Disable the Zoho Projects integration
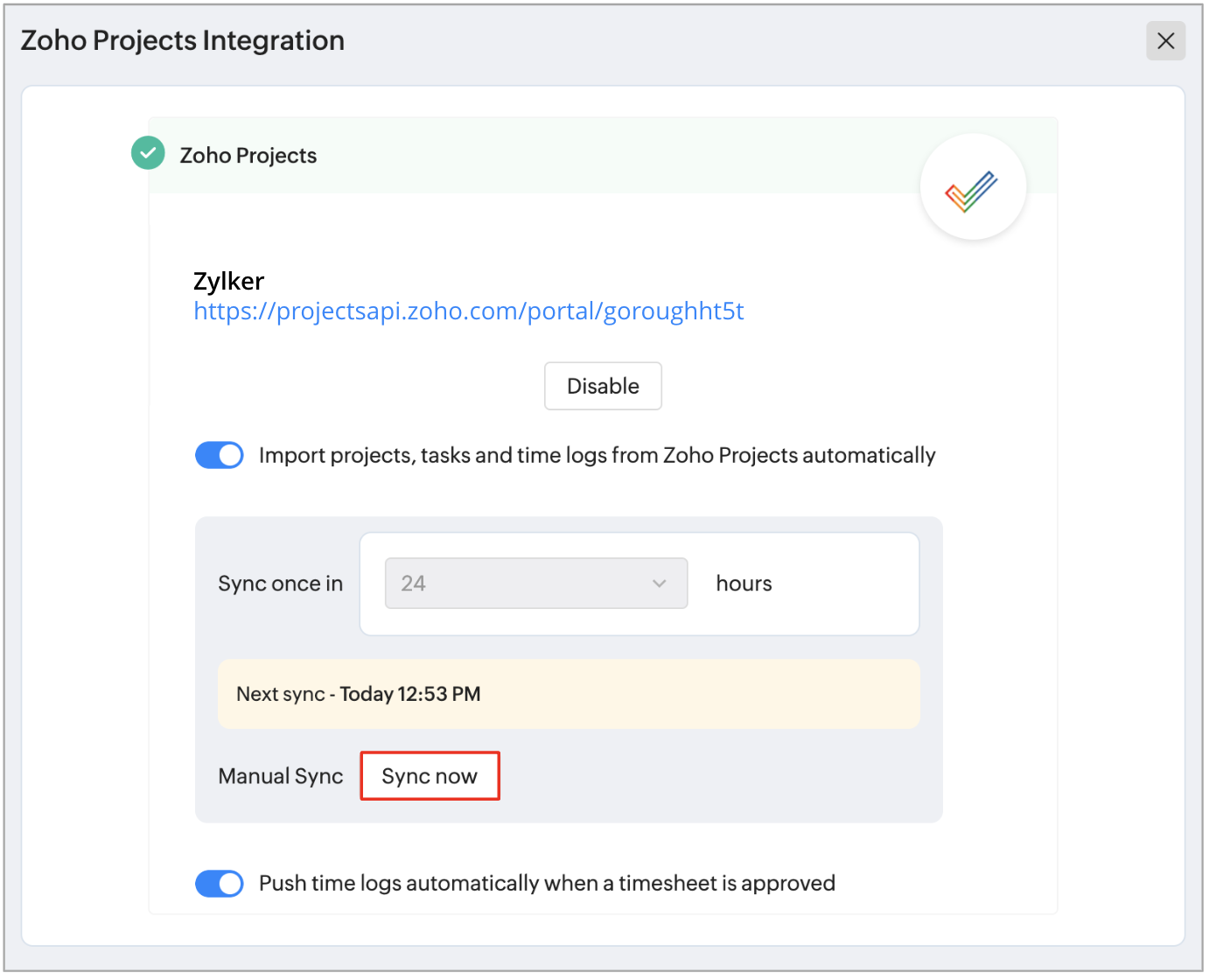The height and width of the screenshot is (980, 1209). 603,386
